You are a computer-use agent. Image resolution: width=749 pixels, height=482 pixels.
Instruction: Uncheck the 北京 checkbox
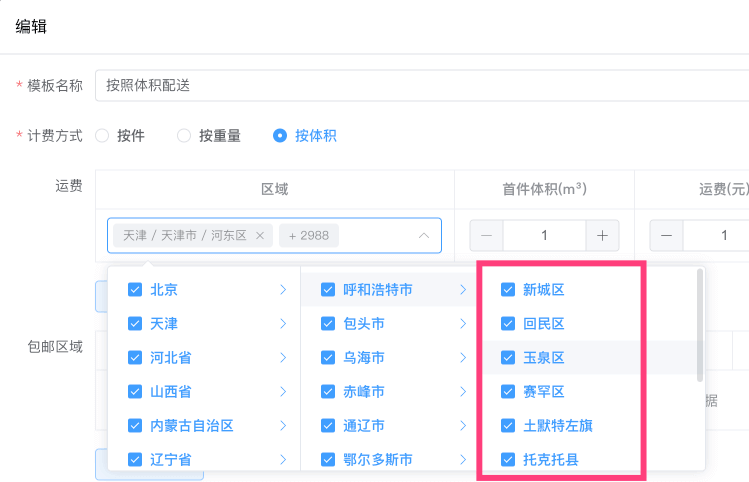coord(135,290)
